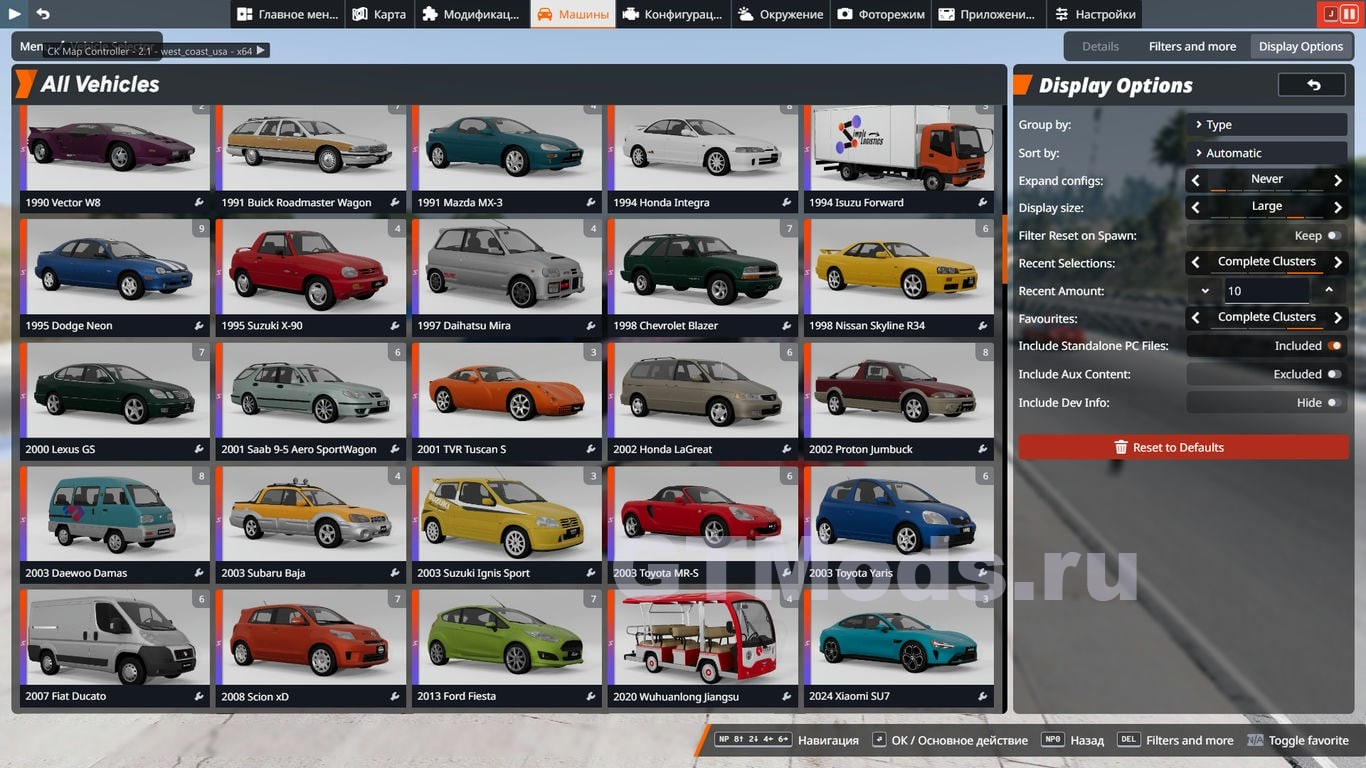Click the back arrow button in Display Options
The height and width of the screenshot is (768, 1366).
pyautogui.click(x=1312, y=86)
